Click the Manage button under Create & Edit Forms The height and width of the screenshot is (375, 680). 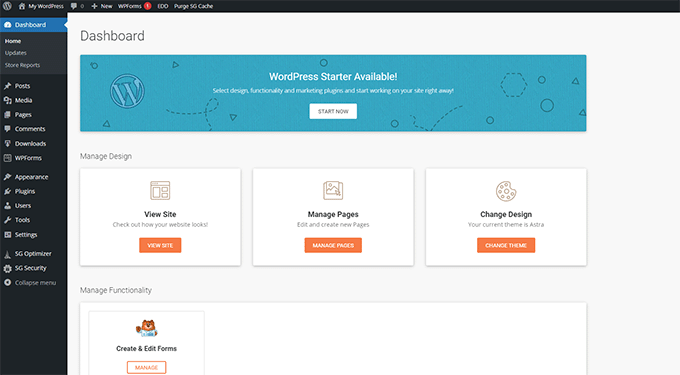[x=147, y=368]
